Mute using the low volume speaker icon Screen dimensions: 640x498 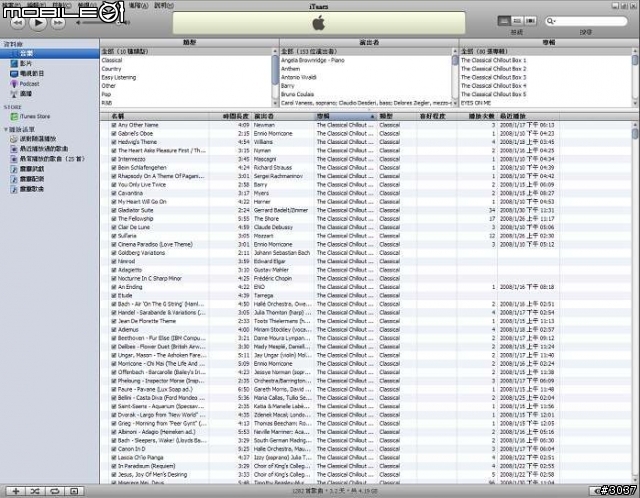[78, 23]
